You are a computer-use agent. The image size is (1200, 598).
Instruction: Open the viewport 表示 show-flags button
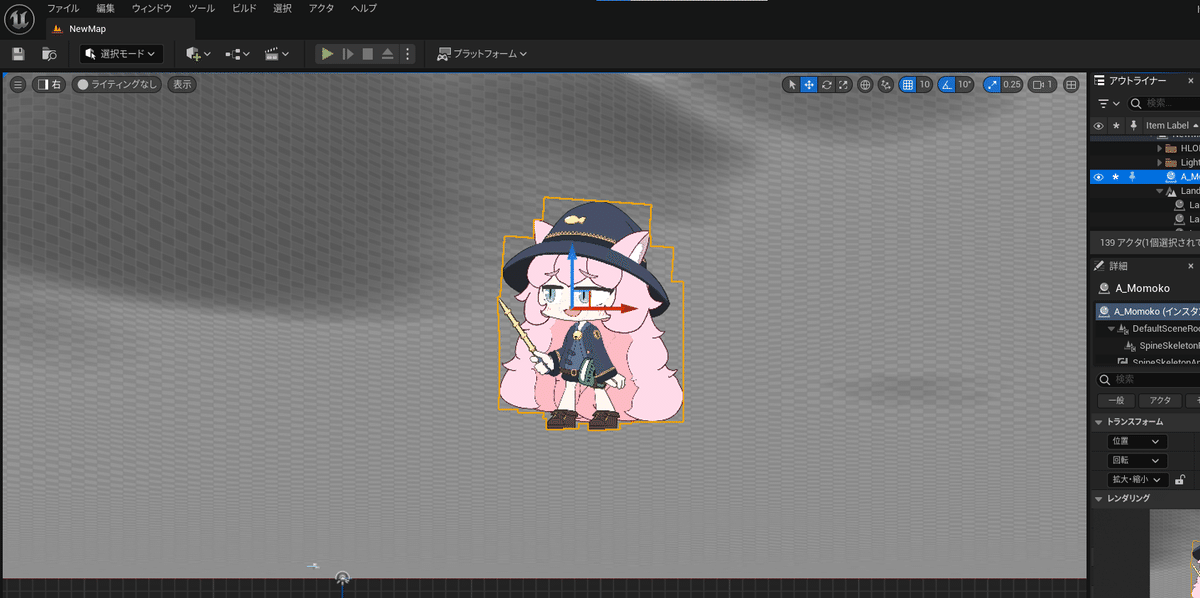(x=182, y=85)
